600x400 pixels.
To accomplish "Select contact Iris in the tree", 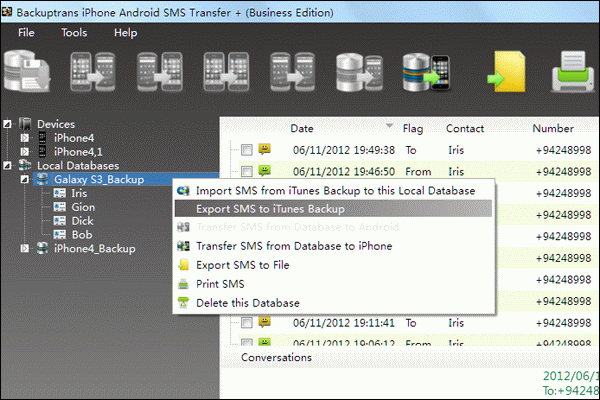I will pos(79,193).
